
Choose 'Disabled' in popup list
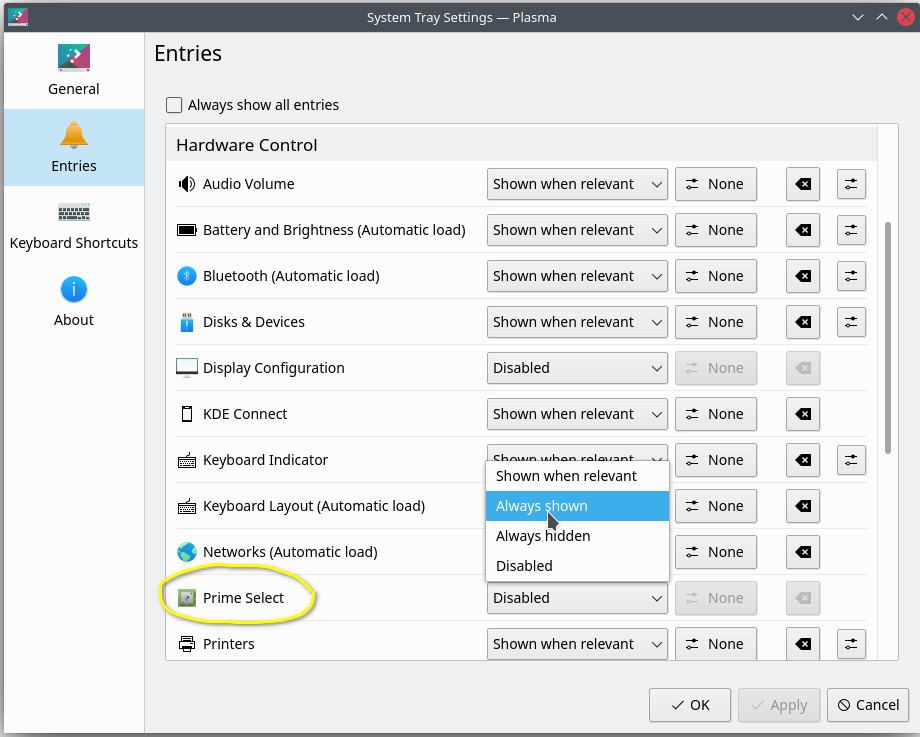(577, 566)
